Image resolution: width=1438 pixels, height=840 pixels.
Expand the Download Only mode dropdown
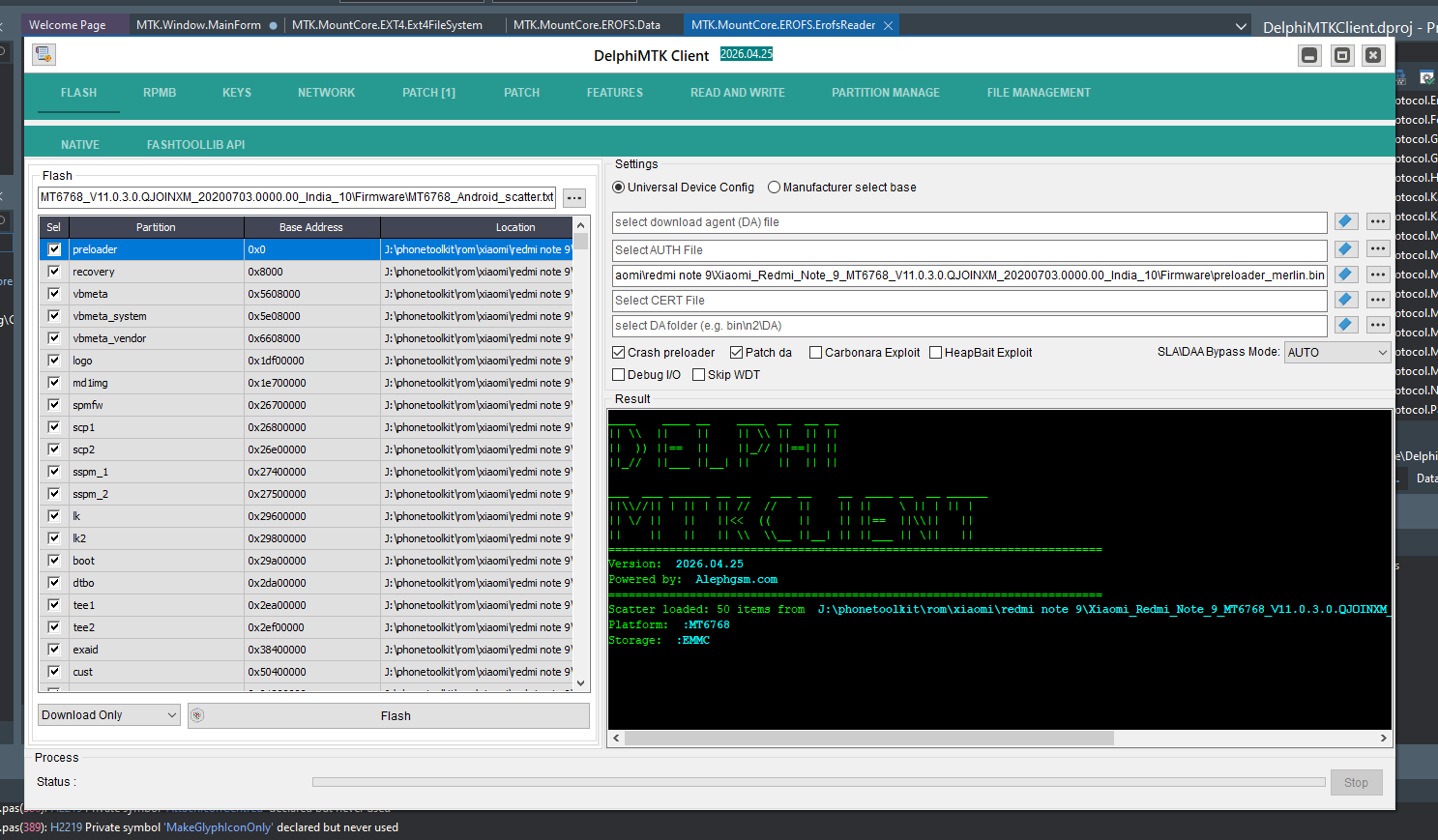click(x=109, y=715)
